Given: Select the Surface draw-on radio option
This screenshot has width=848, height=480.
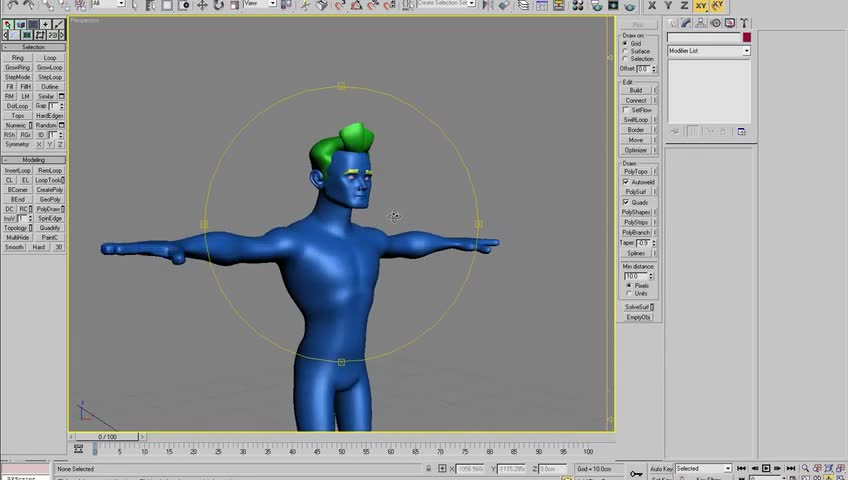Looking at the screenshot, I should [x=626, y=51].
